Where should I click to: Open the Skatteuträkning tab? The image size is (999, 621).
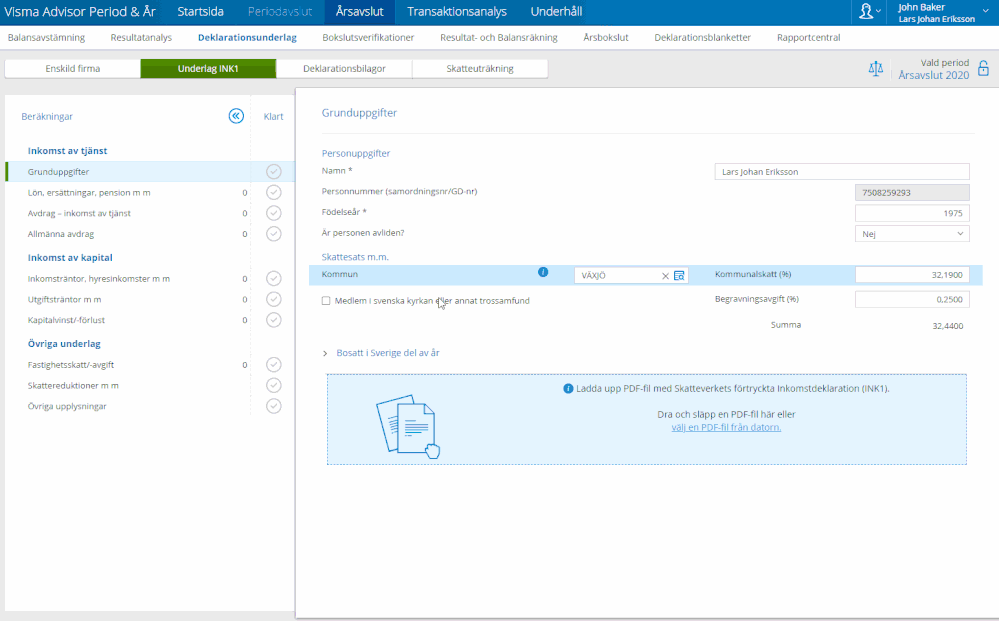[x=480, y=69]
